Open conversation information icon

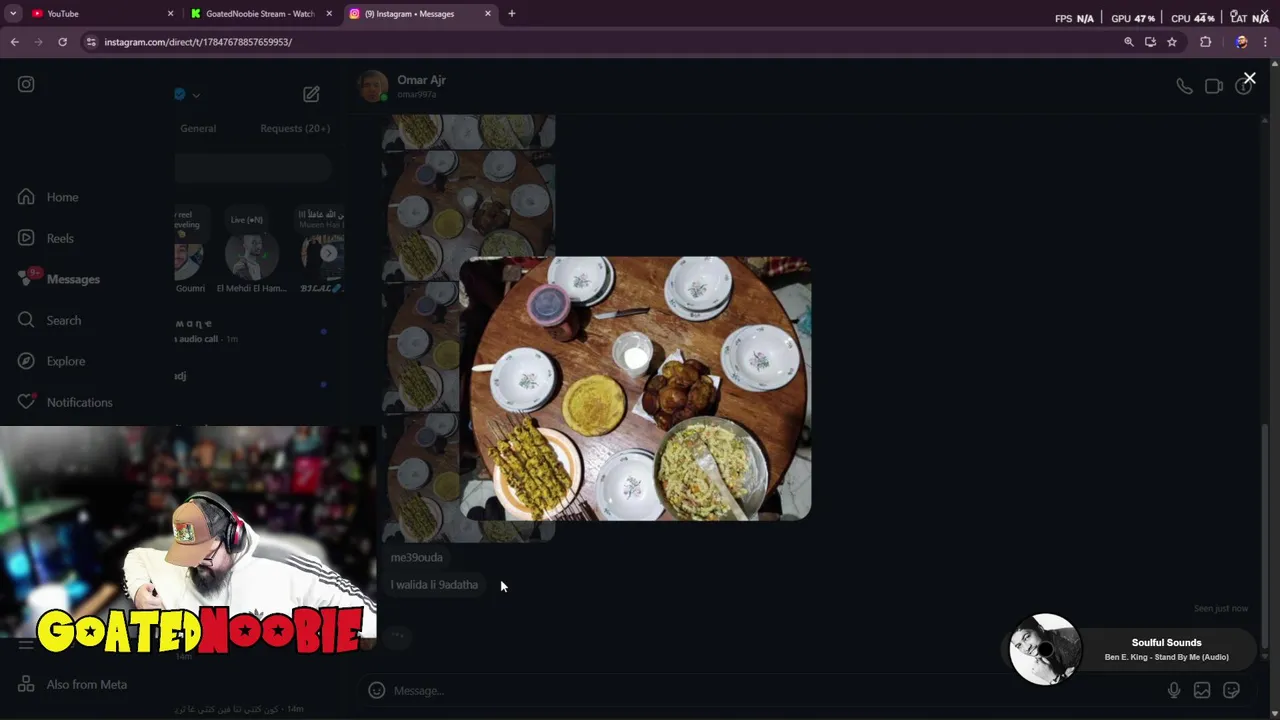(x=1242, y=87)
